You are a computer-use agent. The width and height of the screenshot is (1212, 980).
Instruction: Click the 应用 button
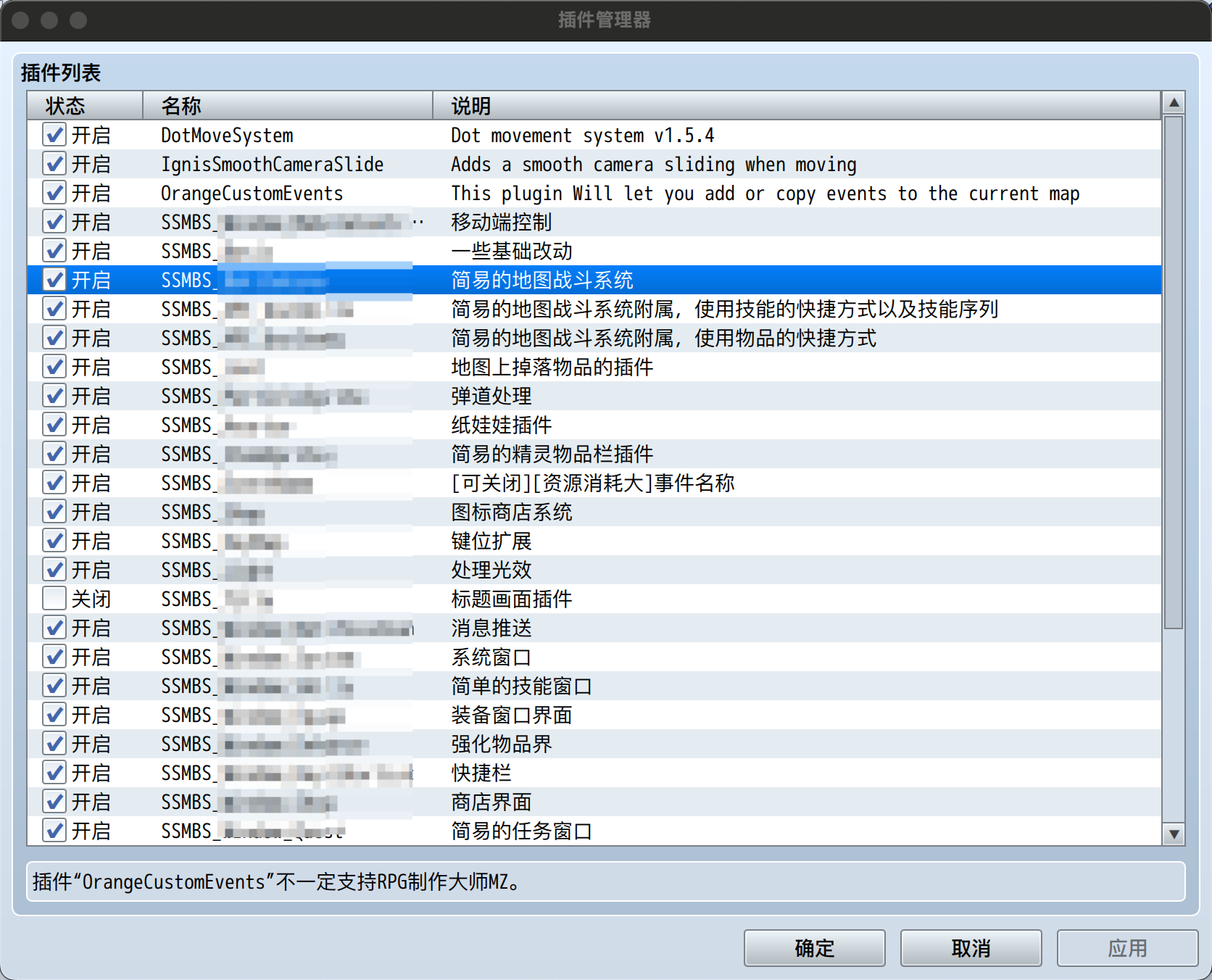coord(1127,948)
